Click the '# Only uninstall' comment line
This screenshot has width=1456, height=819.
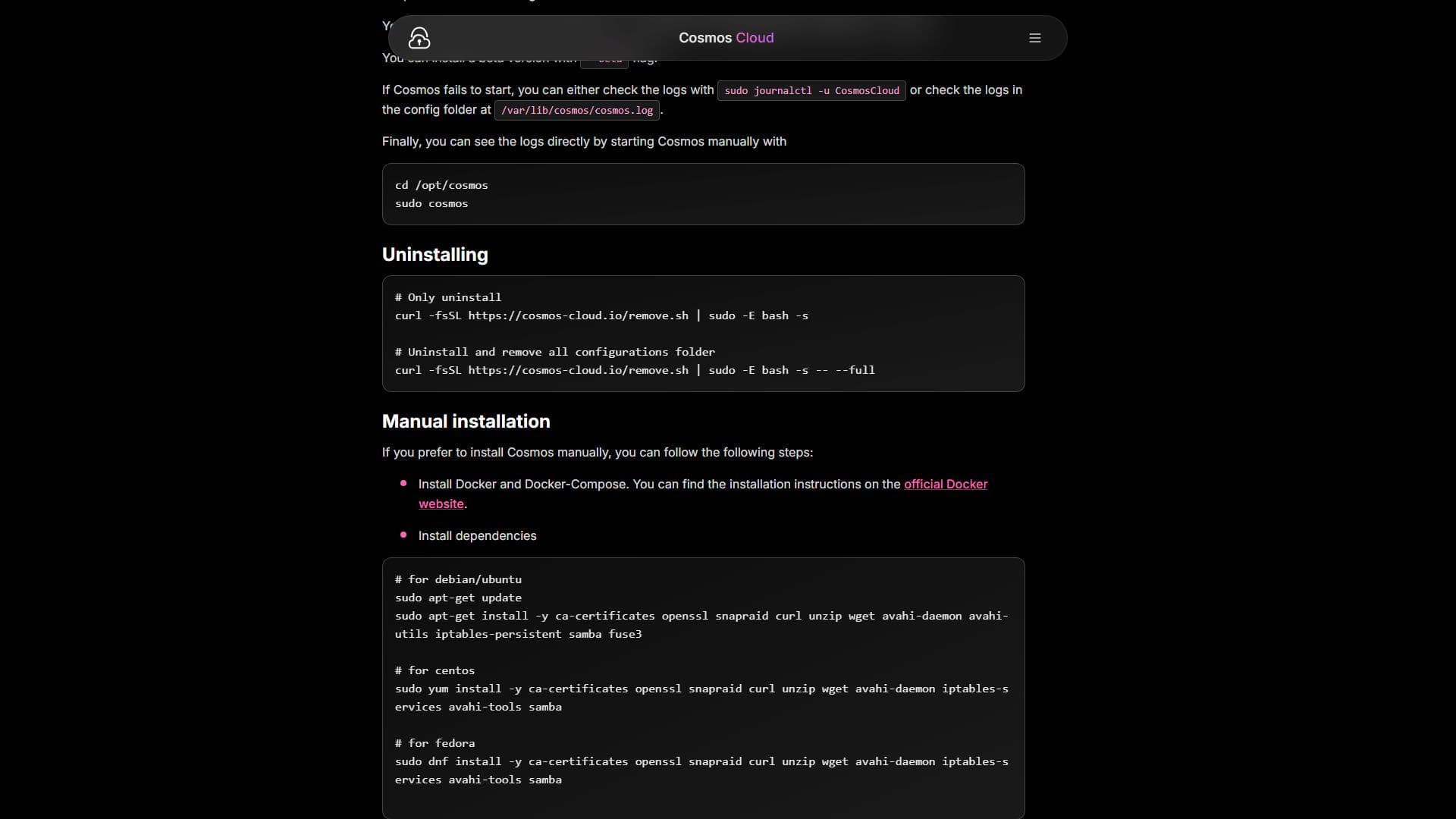pyautogui.click(x=447, y=297)
